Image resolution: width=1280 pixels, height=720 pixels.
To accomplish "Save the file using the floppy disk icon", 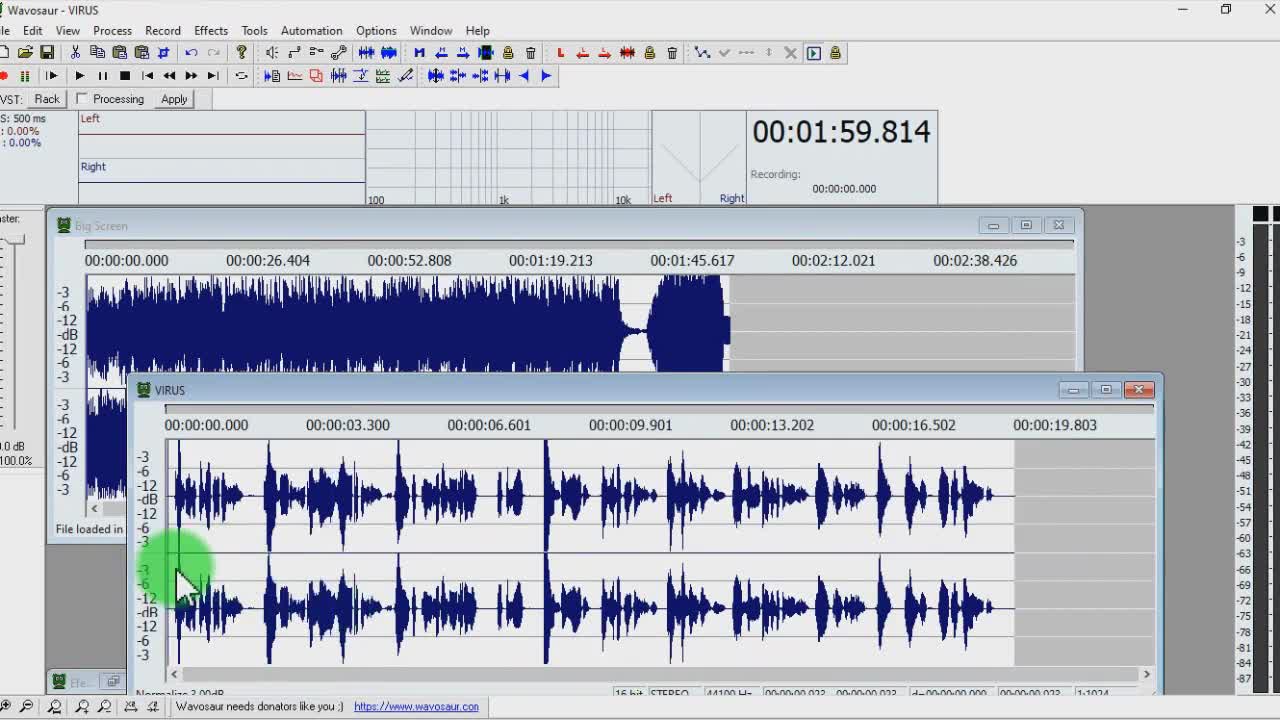I will (x=47, y=52).
